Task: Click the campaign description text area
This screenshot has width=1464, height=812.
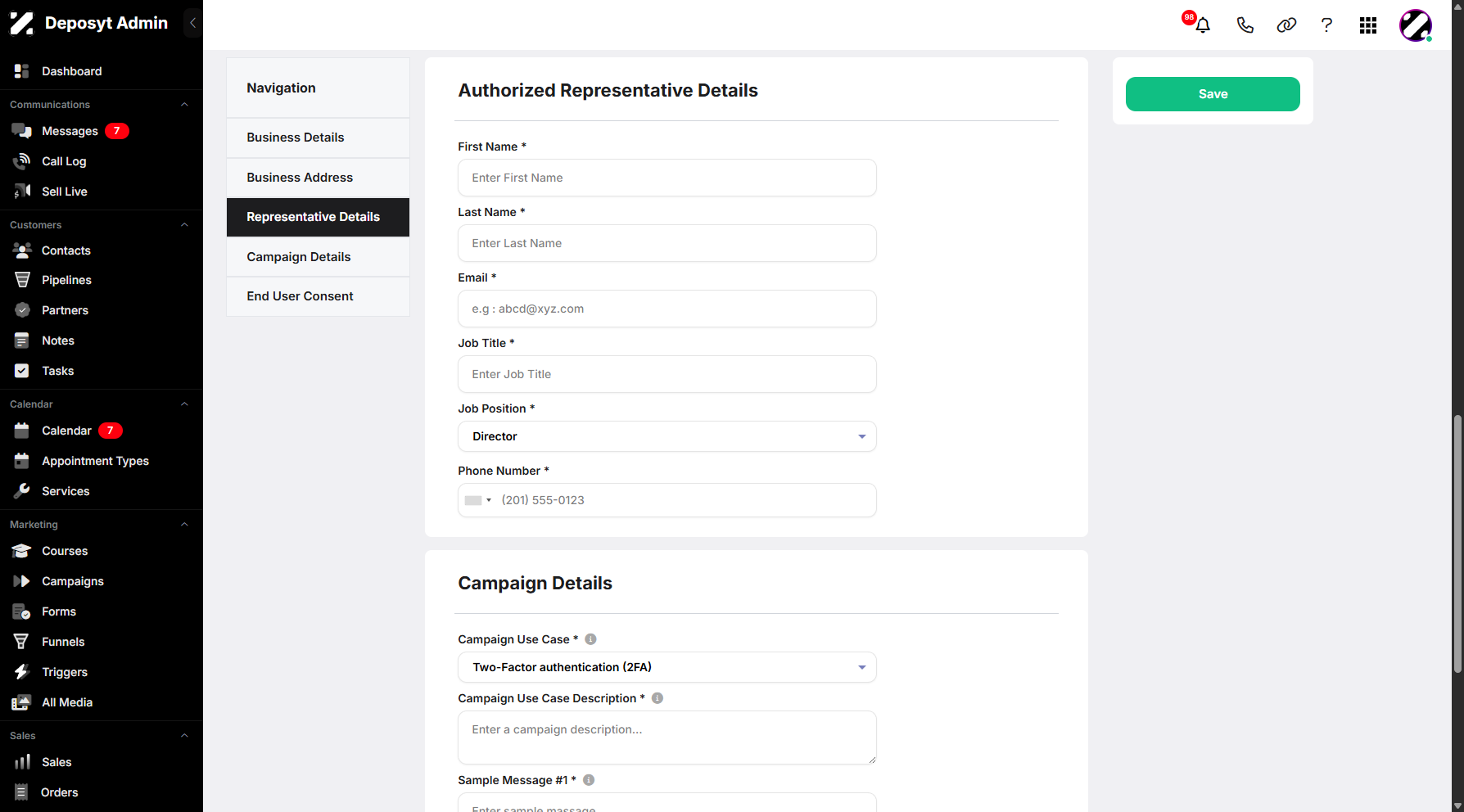Action: tap(667, 738)
